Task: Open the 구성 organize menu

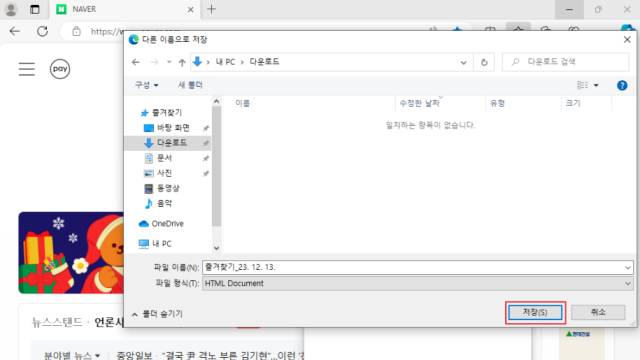Action: coord(147,85)
